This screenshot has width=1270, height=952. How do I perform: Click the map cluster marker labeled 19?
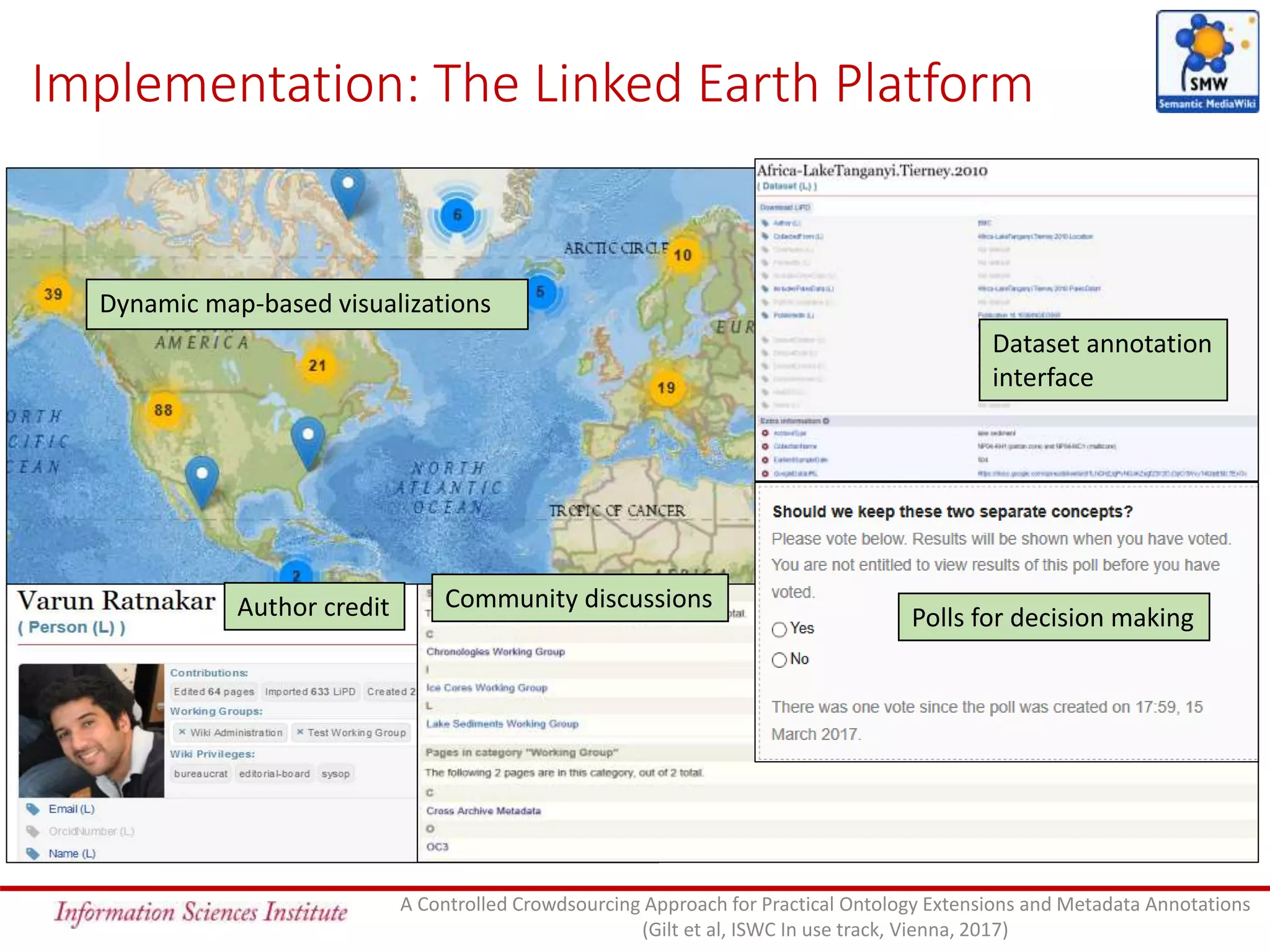[x=666, y=388]
